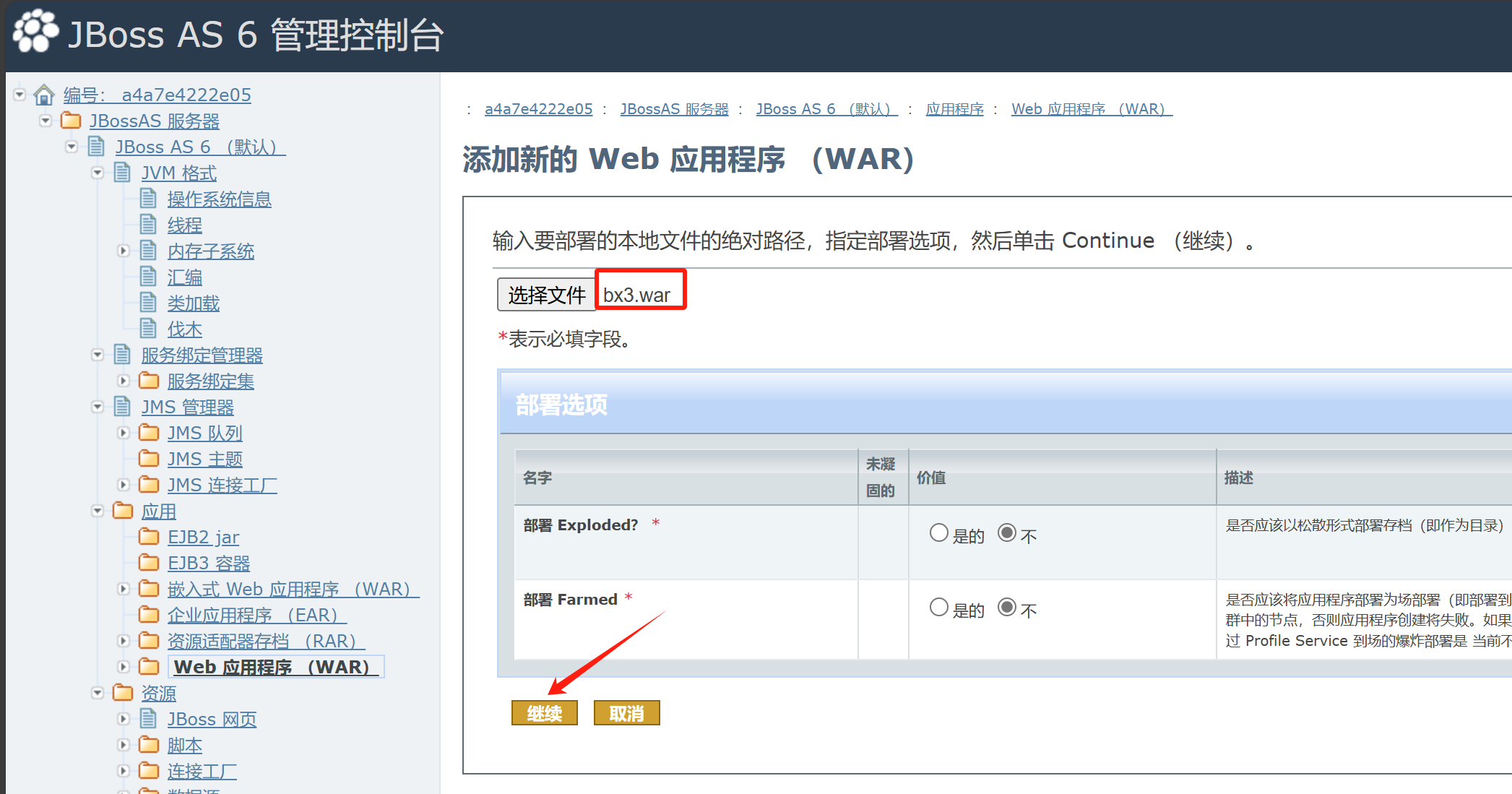The width and height of the screenshot is (1512, 794).
Task: Open the 脚本 tree link
Action: [x=184, y=745]
